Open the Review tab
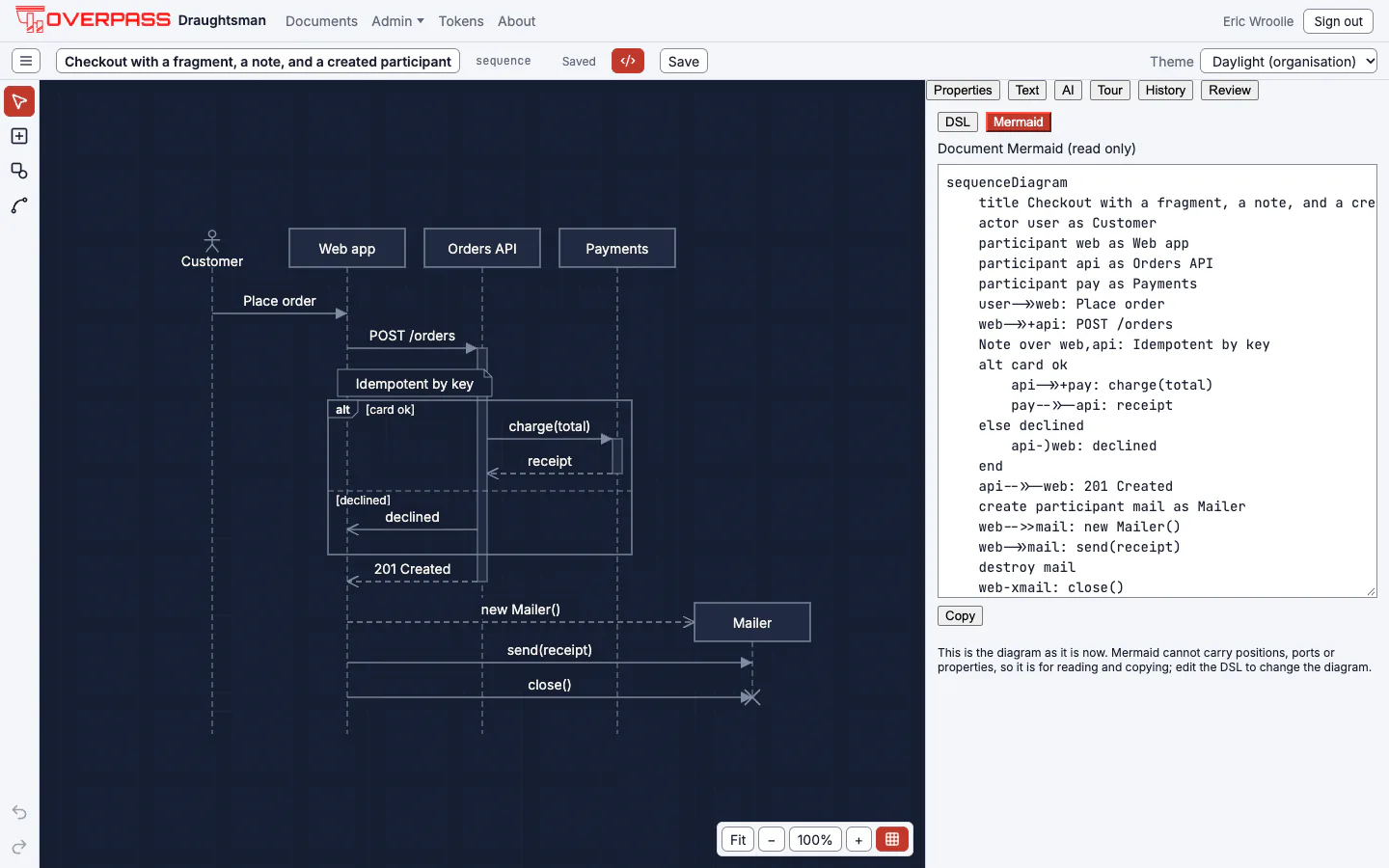This screenshot has height=868, width=1389. tap(1230, 90)
